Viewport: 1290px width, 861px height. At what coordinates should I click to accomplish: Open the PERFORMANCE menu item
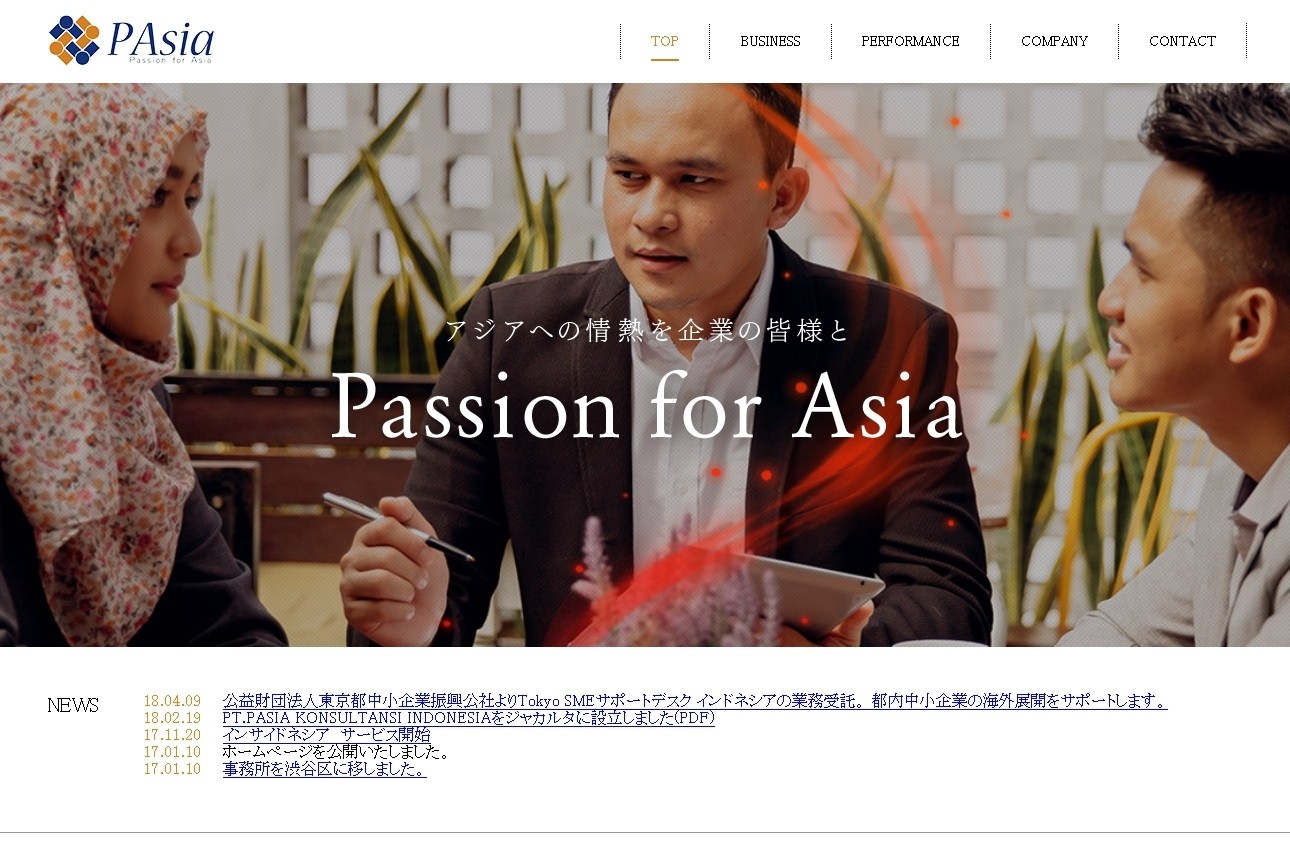pyautogui.click(x=910, y=41)
